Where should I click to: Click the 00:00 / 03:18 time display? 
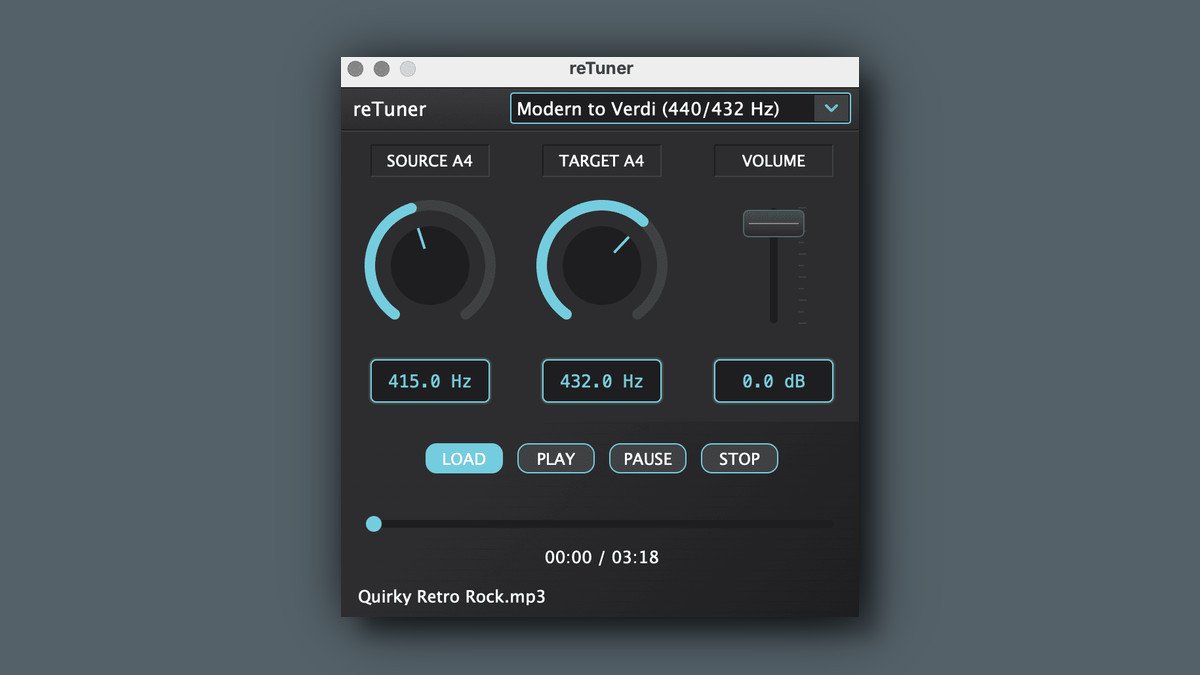coord(602,557)
